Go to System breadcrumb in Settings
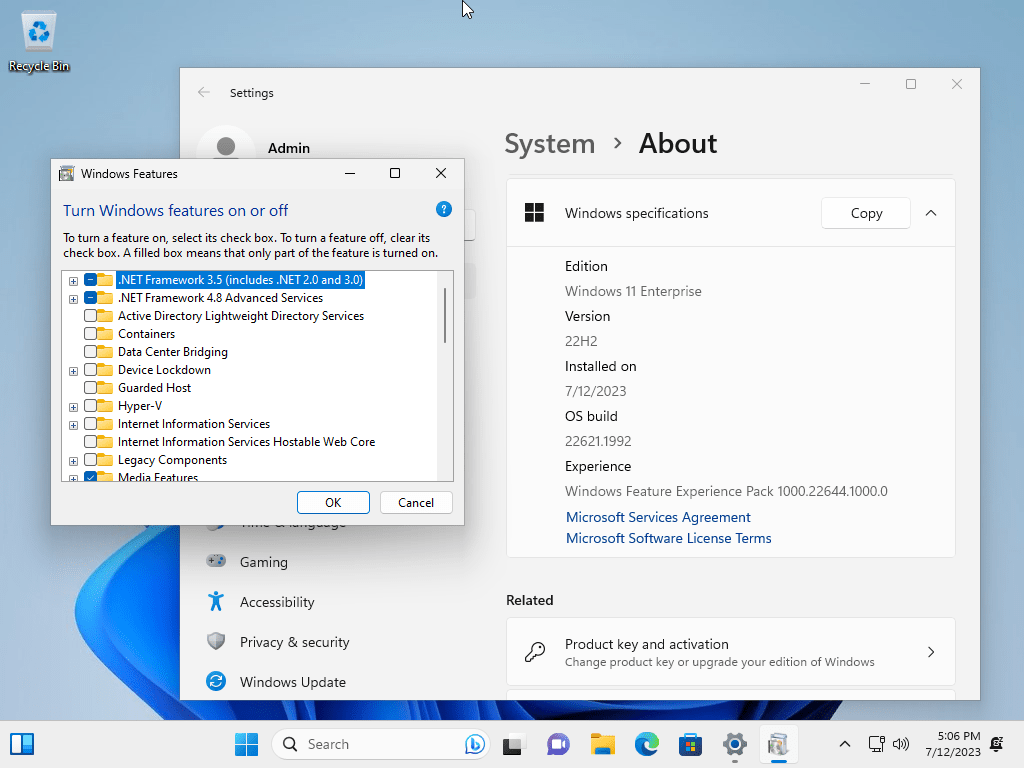The image size is (1024, 768). point(550,143)
